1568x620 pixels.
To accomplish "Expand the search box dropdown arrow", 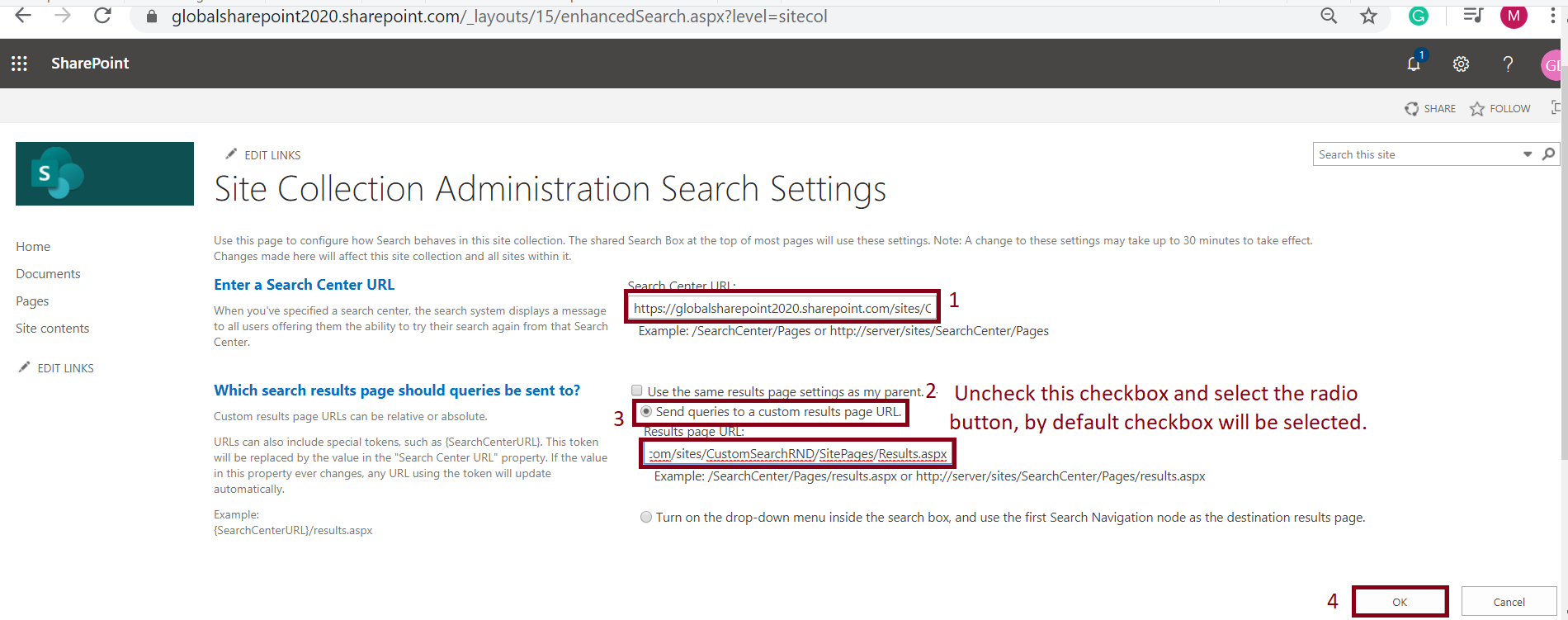I will (x=1528, y=154).
